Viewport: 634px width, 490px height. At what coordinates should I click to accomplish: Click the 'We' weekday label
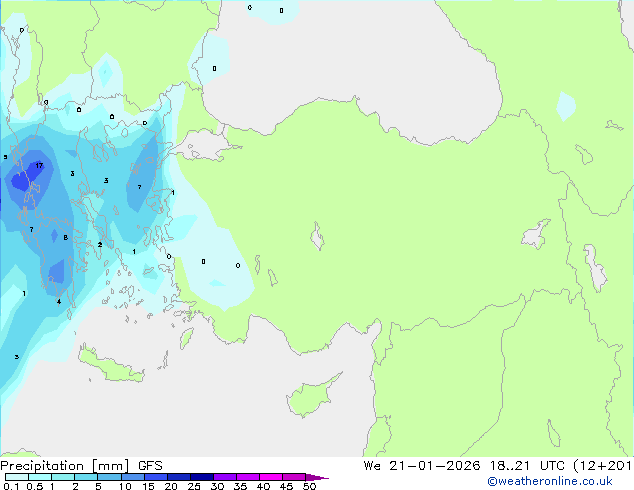[372, 466]
